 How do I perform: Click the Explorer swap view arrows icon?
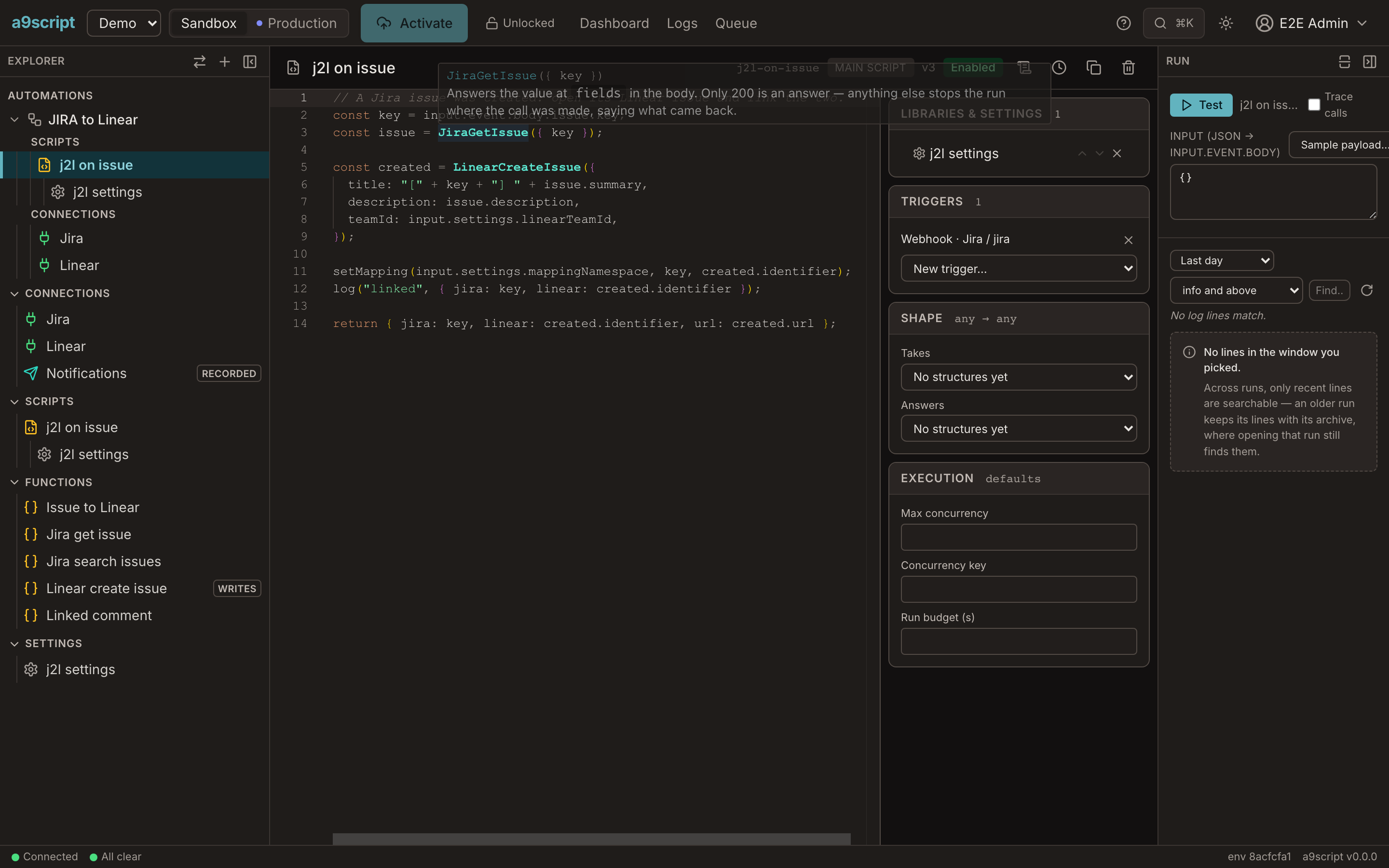(199, 61)
